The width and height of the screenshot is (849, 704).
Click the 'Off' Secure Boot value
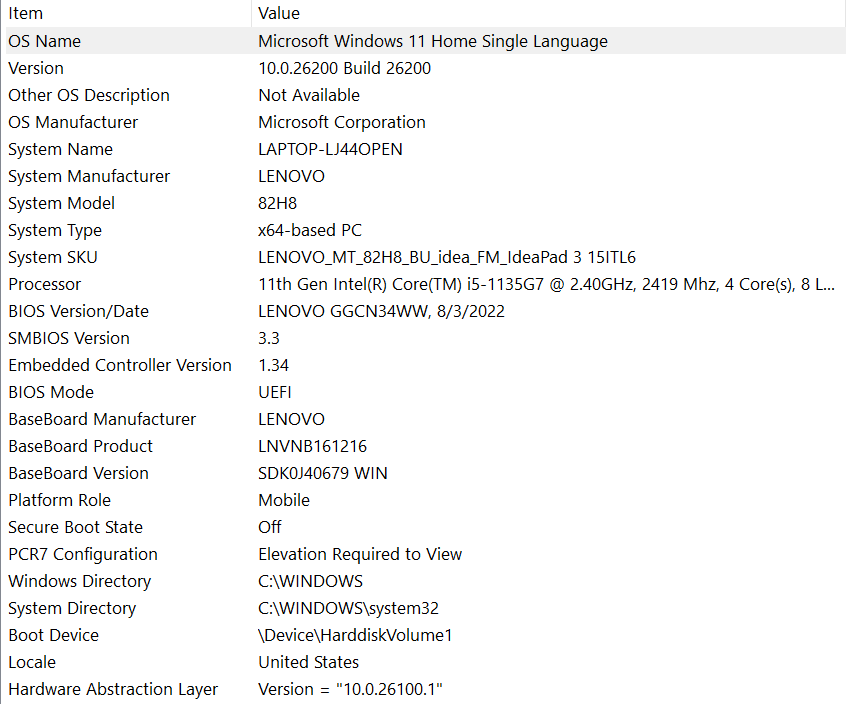[270, 528]
